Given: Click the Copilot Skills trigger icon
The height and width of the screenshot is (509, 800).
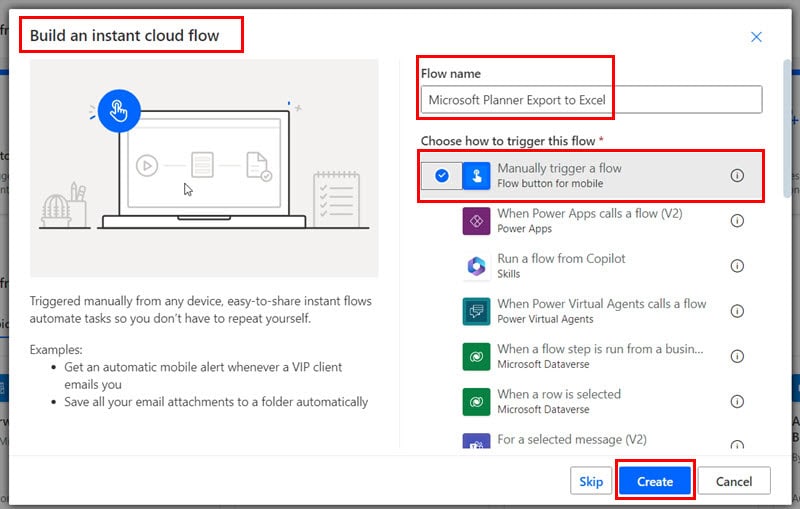Looking at the screenshot, I should (476, 266).
